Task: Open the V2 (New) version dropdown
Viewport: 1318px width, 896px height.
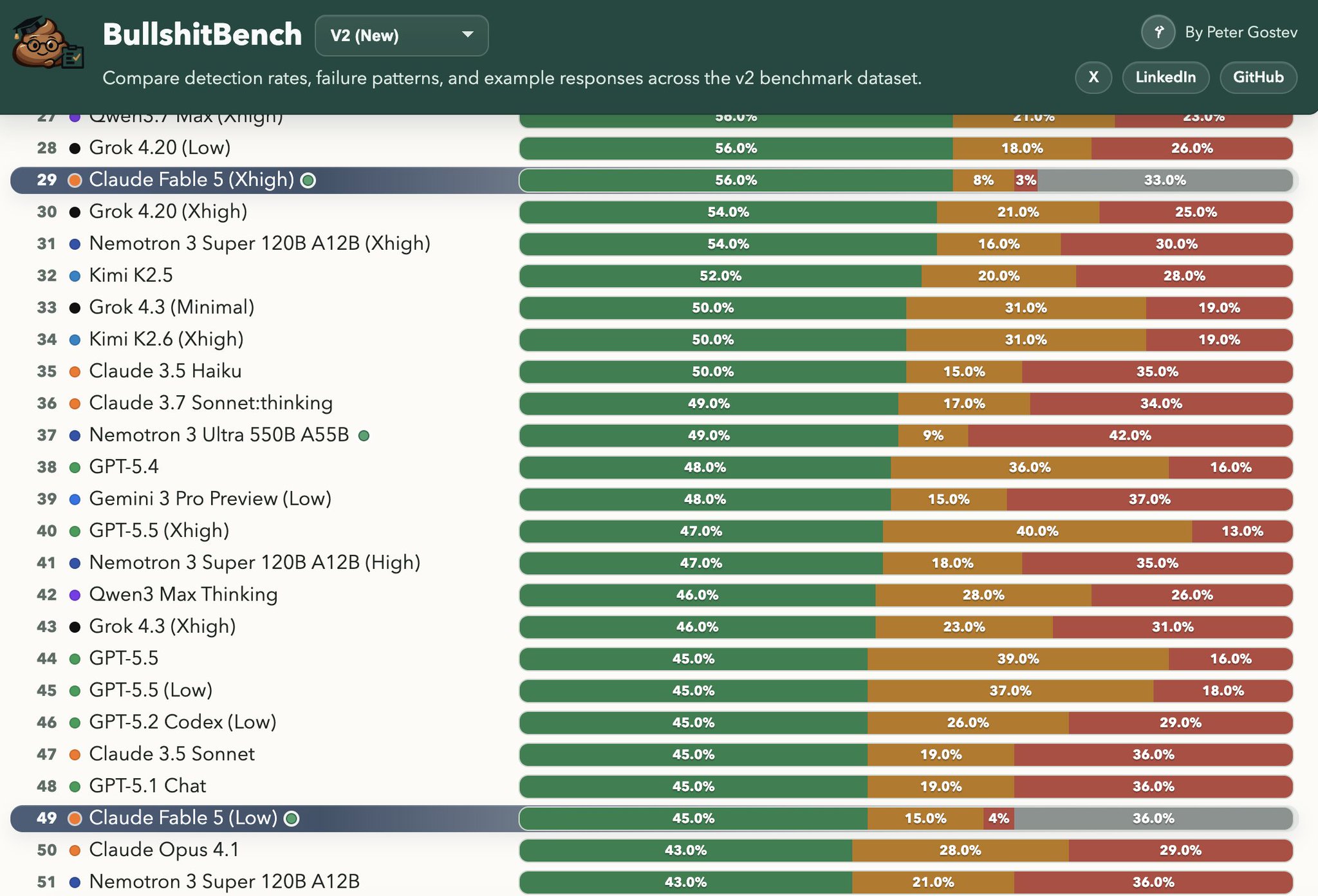Action: pyautogui.click(x=402, y=35)
